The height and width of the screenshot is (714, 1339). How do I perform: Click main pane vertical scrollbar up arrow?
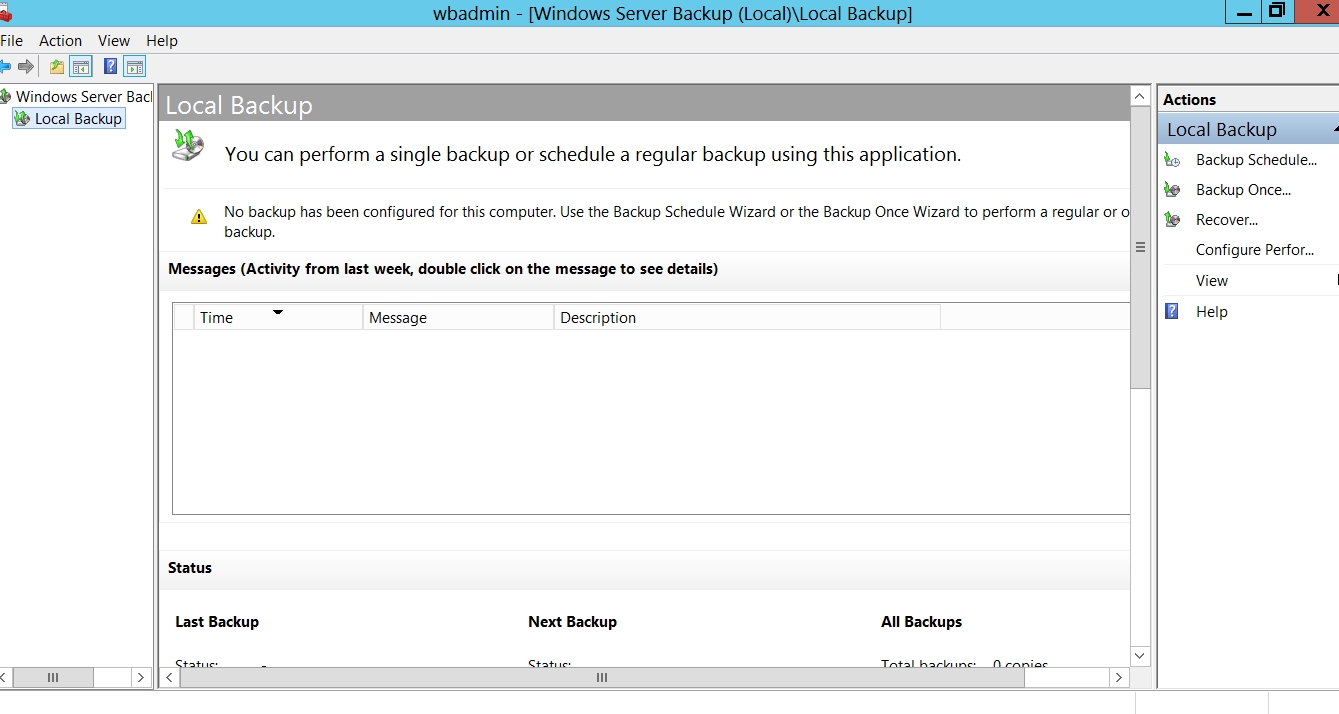1140,96
